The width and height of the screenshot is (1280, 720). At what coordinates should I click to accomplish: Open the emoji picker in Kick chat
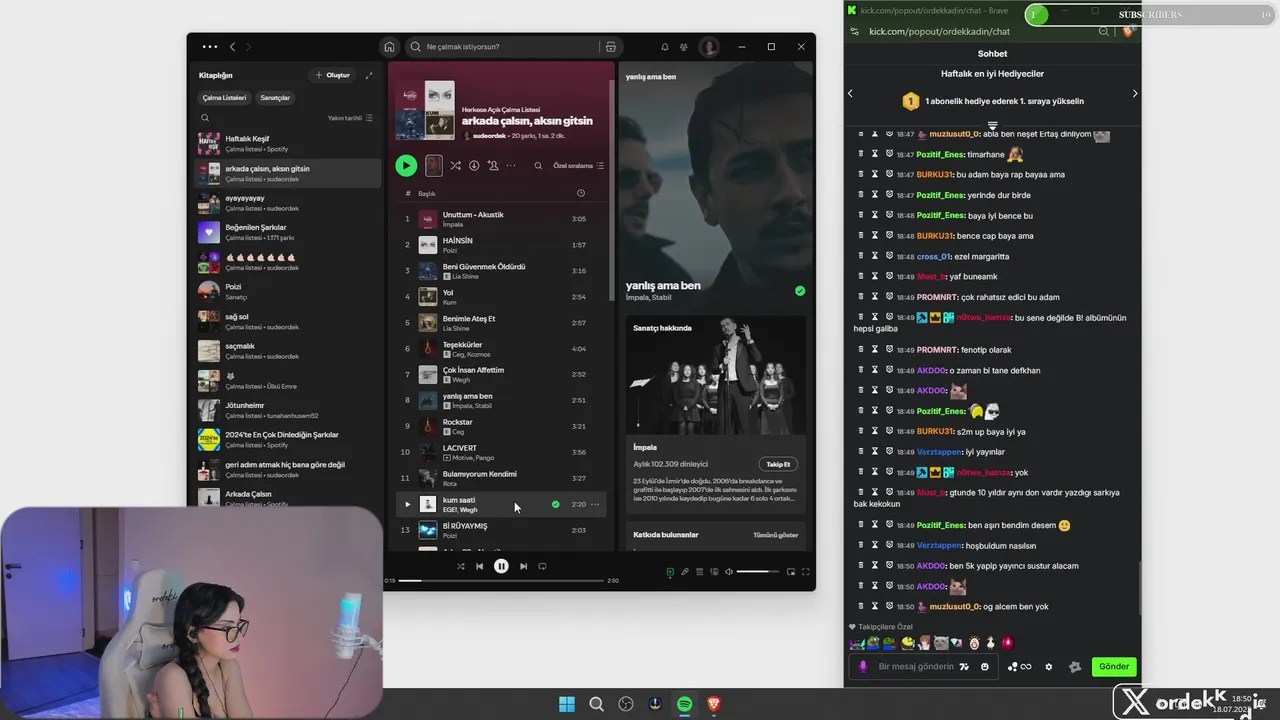pyautogui.click(x=985, y=666)
